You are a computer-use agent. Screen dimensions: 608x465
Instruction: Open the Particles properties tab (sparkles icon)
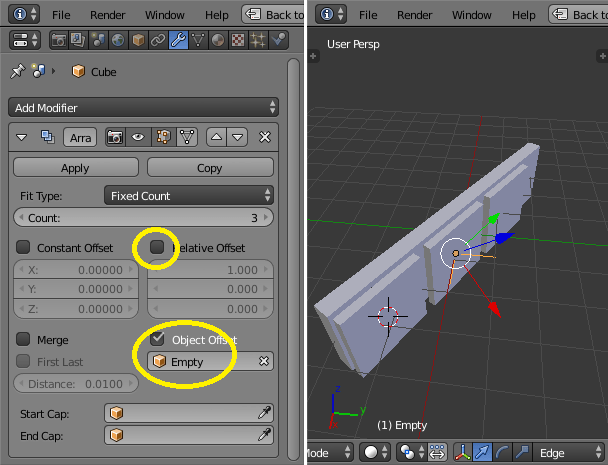click(x=258, y=40)
